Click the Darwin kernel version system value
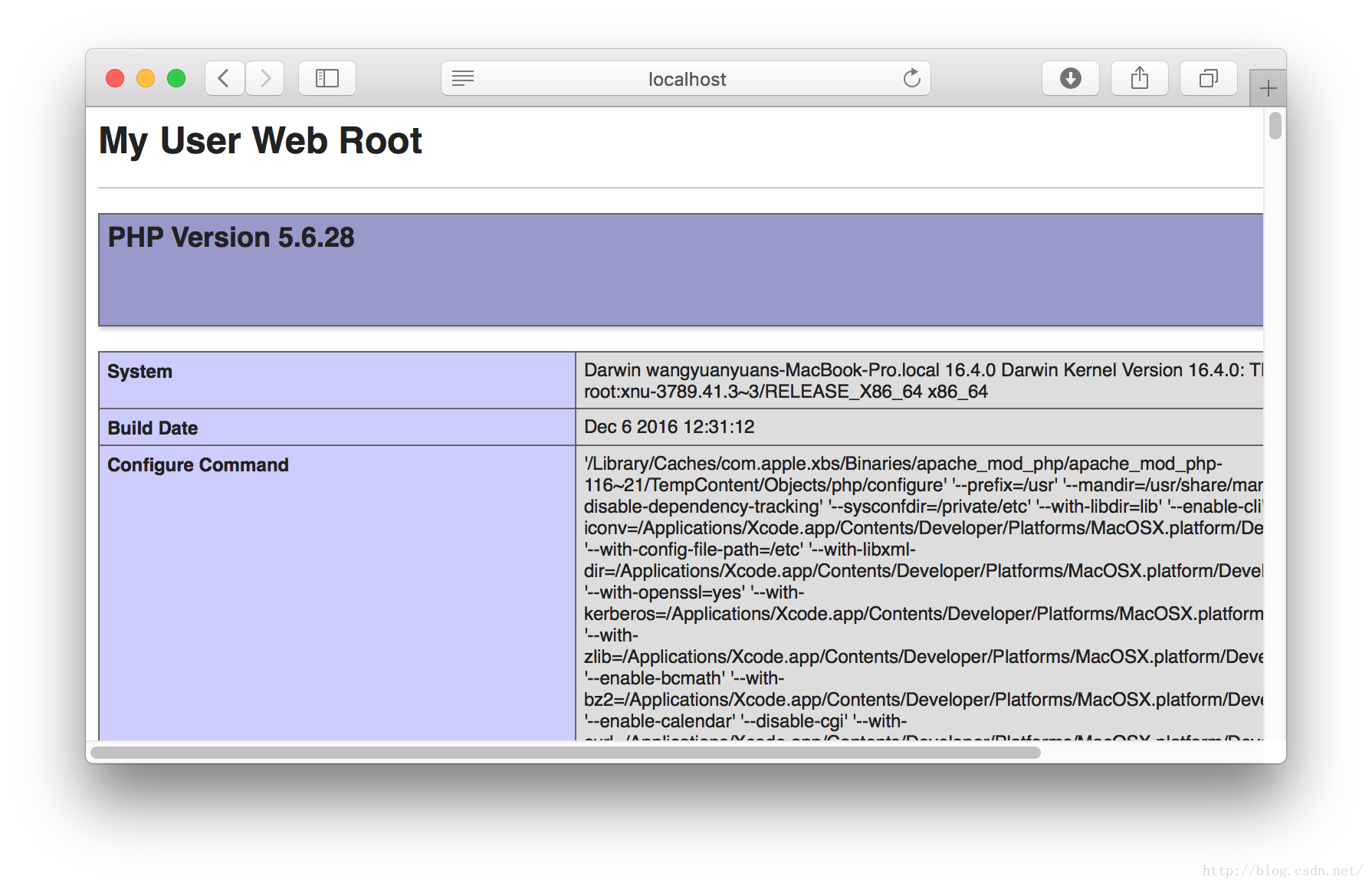 (x=924, y=381)
